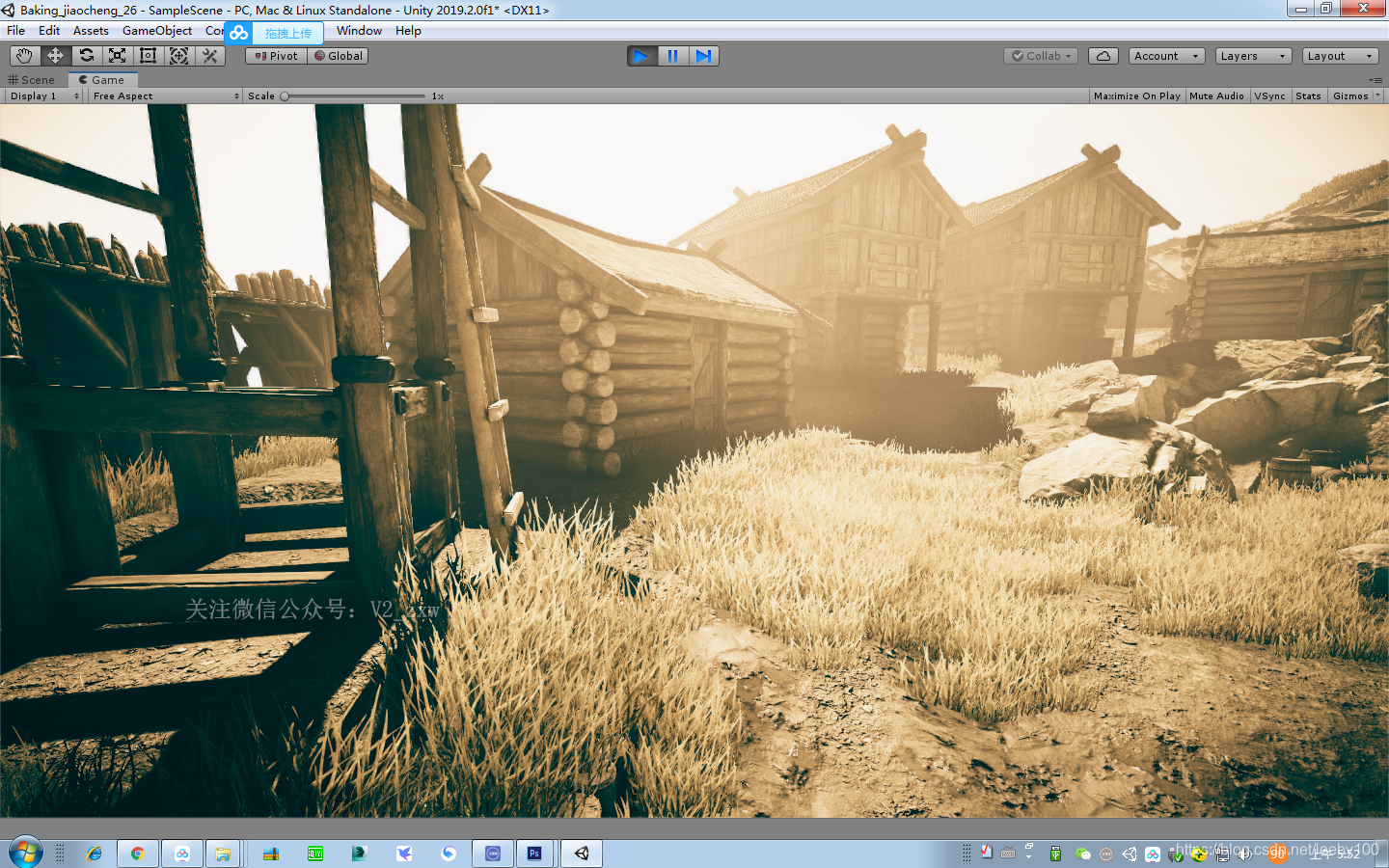The height and width of the screenshot is (868, 1389).
Task: Open Baidu Netdisk from the taskbar
Action: click(182, 854)
